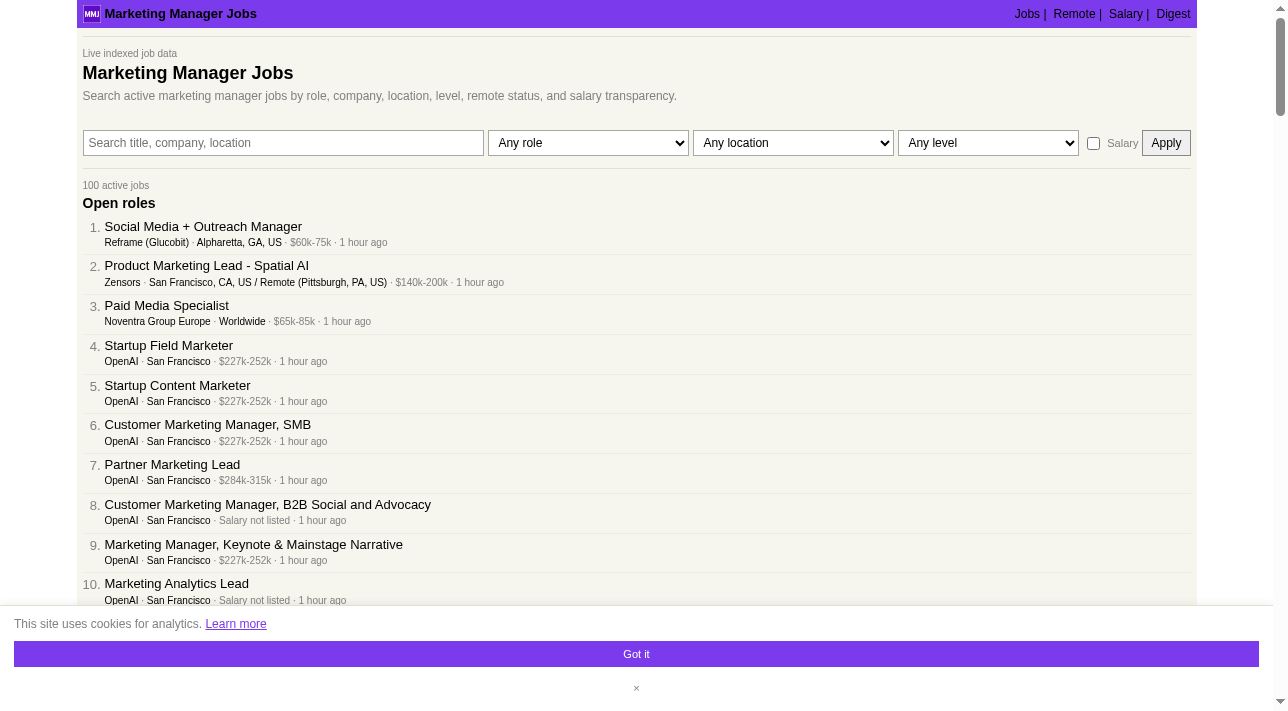Click Alpharetta, GA, US location
Viewport: 1288px width, 711px height.
(x=239, y=243)
